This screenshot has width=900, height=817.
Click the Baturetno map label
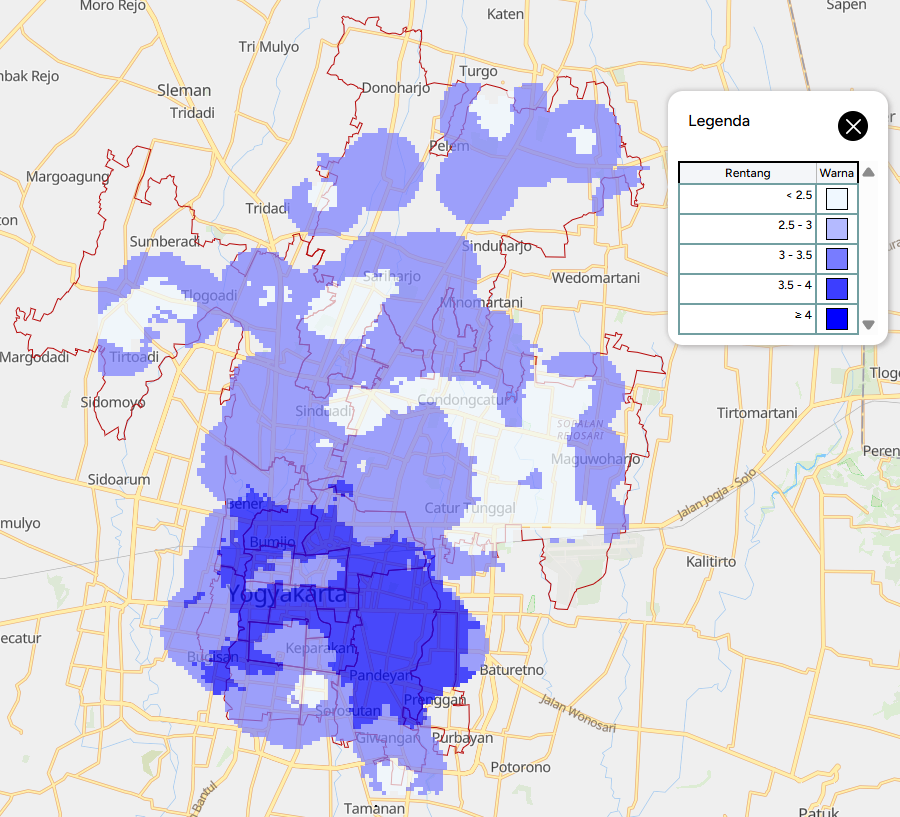click(x=511, y=670)
